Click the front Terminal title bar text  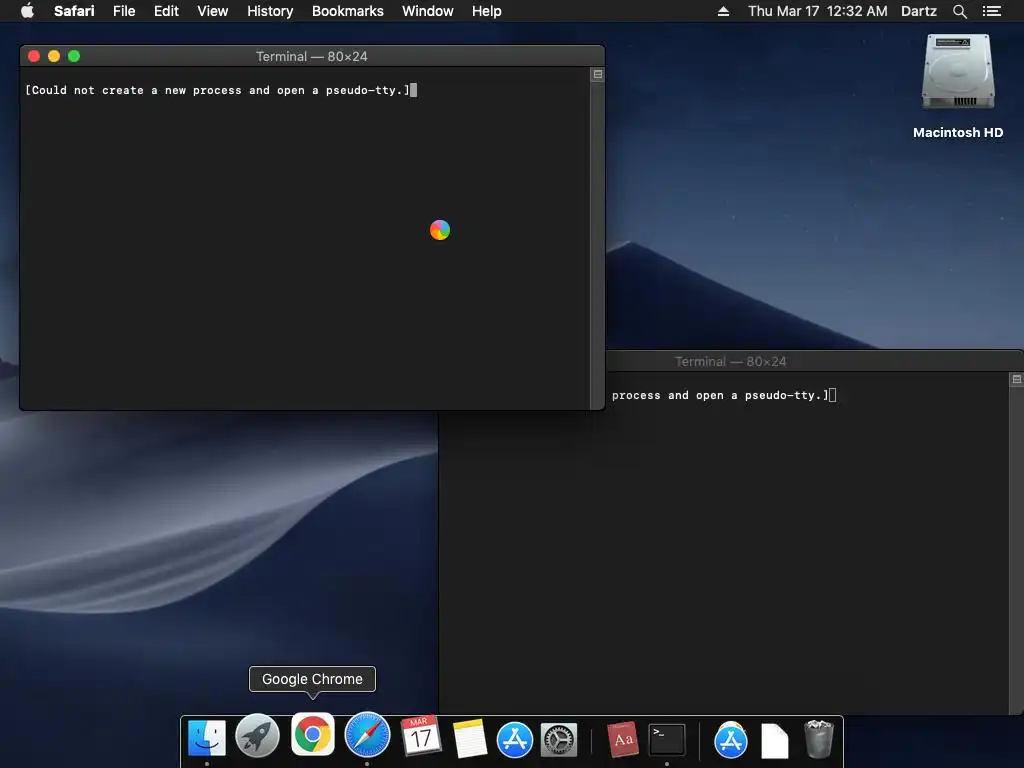click(312, 56)
